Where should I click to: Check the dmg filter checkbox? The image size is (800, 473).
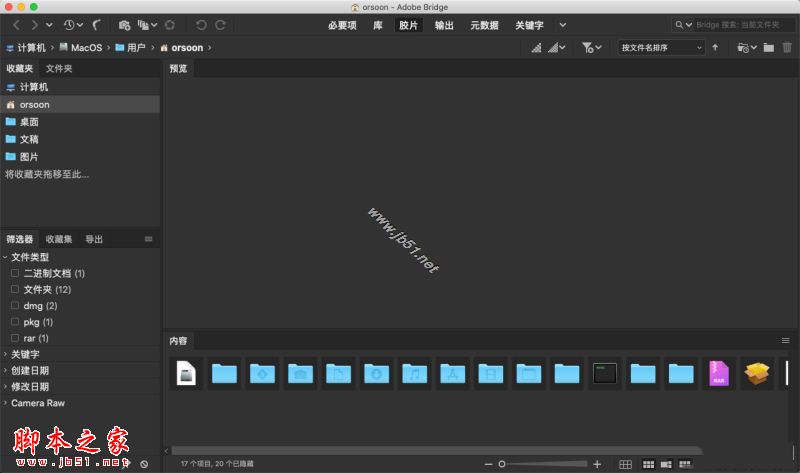click(15, 306)
